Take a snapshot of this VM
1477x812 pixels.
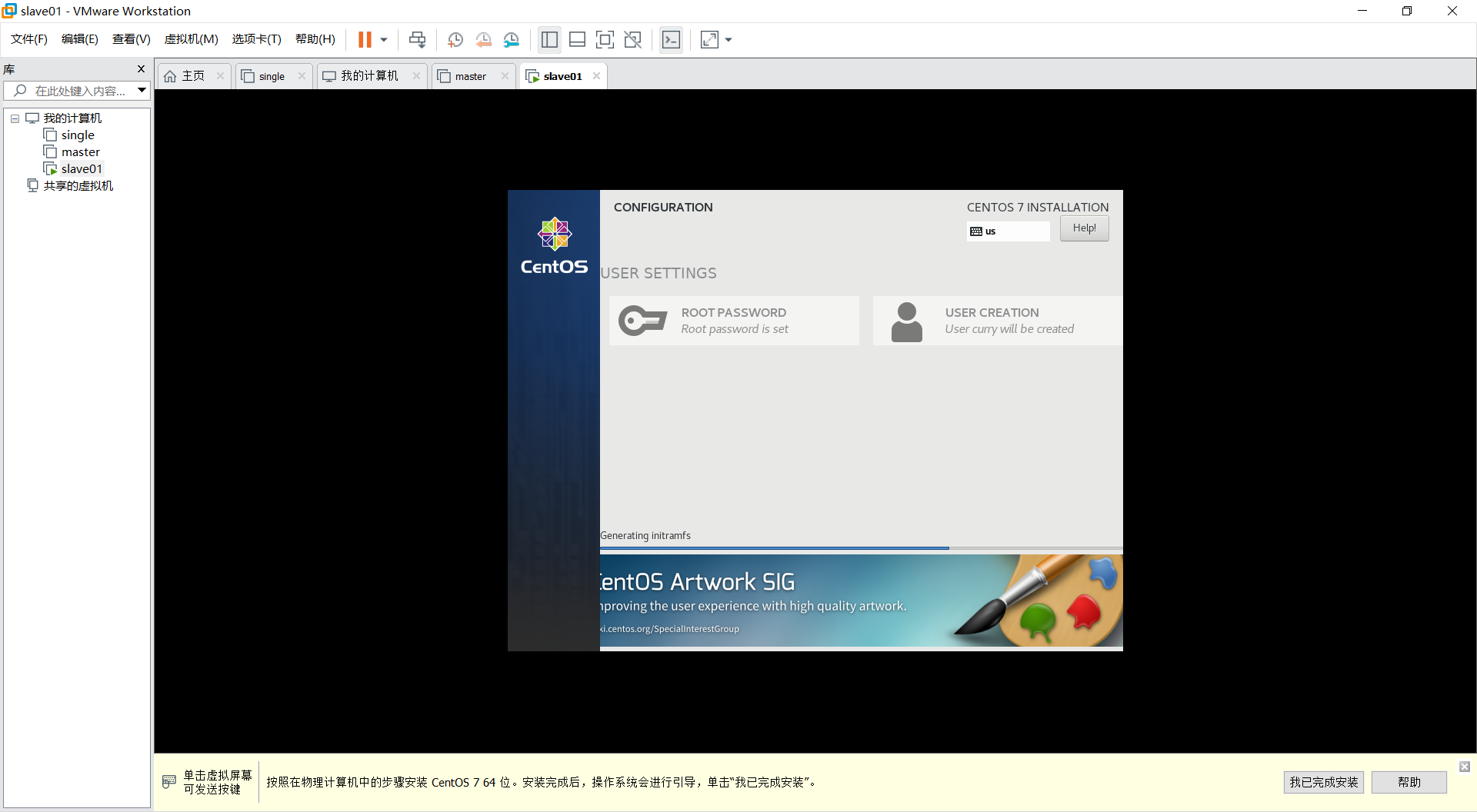coord(455,40)
